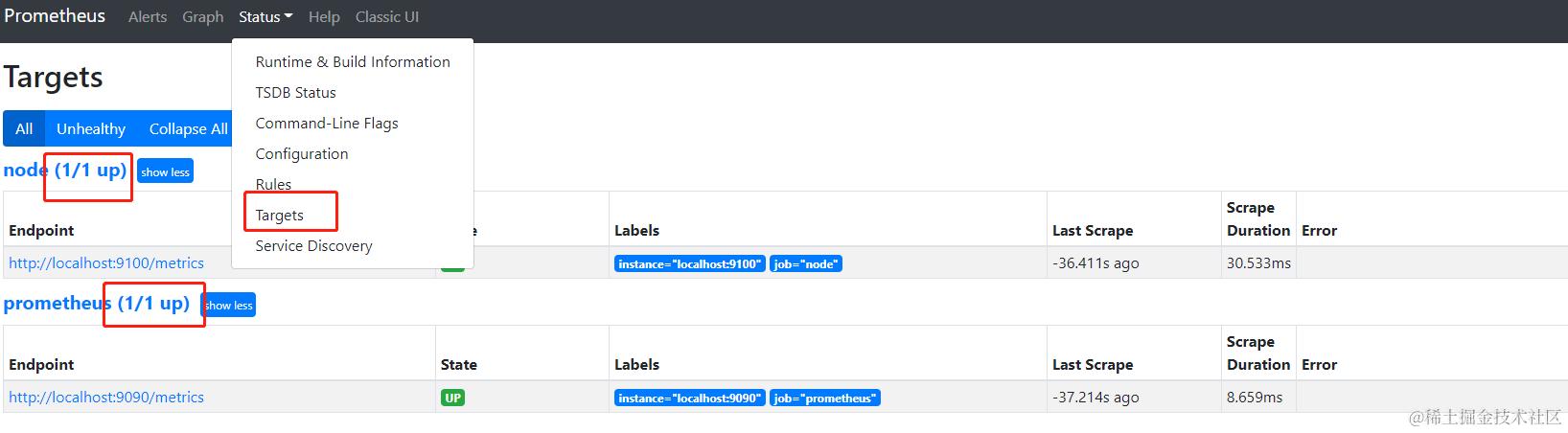Open http://localhost:9090/metrics endpoint link

coord(106,398)
